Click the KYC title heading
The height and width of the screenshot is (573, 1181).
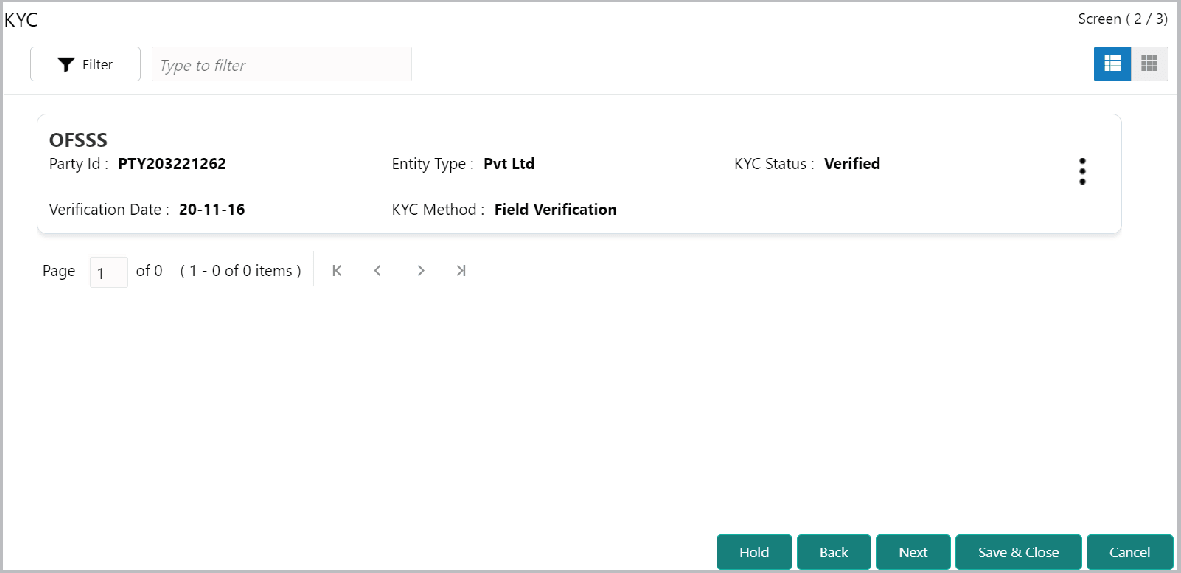[x=21, y=20]
